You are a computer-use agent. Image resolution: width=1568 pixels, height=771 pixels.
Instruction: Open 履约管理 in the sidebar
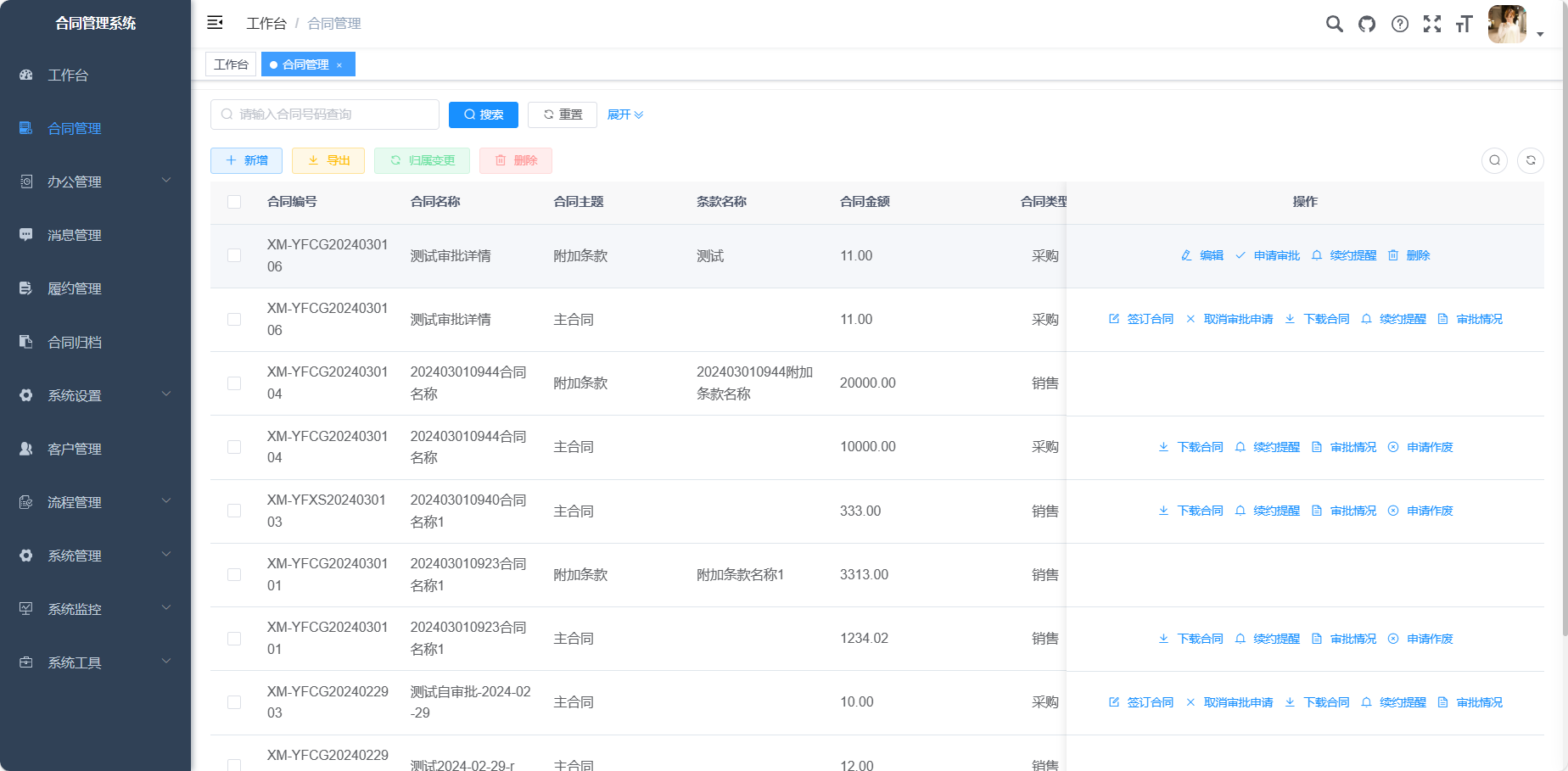point(95,288)
